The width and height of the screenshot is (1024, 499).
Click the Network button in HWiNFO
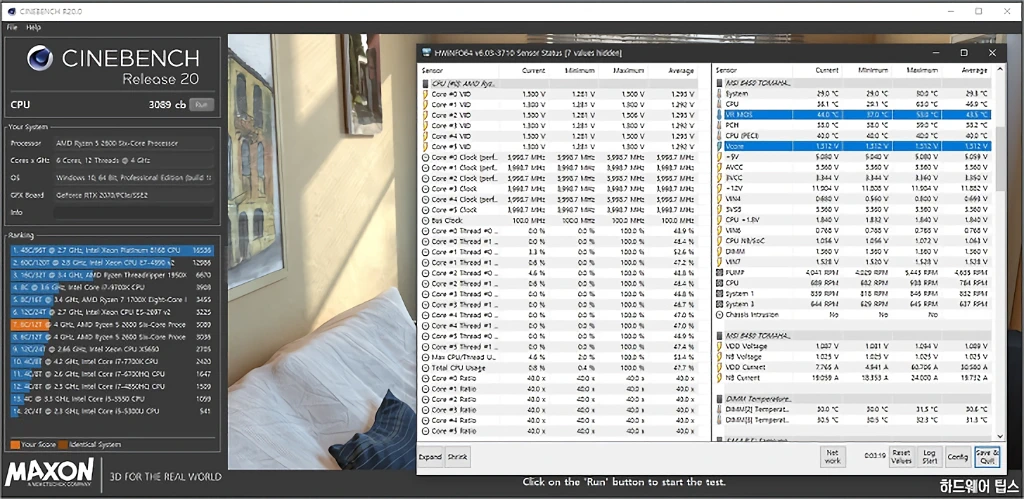pyautogui.click(x=832, y=457)
